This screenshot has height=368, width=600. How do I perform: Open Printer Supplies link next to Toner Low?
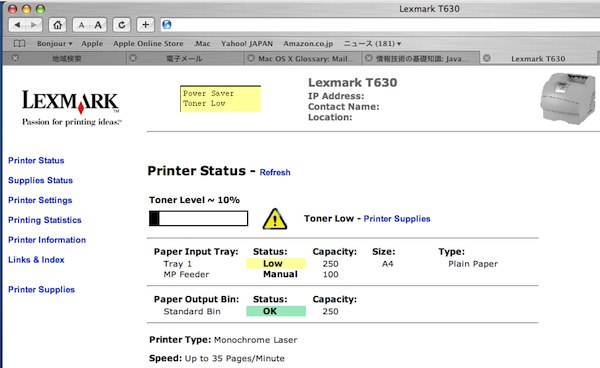(x=397, y=219)
